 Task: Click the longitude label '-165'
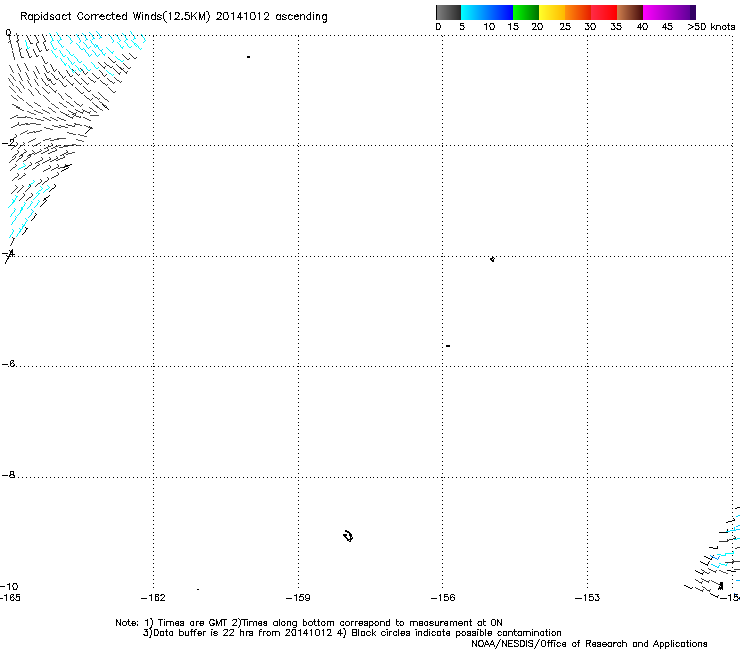pyautogui.click(x=10, y=598)
